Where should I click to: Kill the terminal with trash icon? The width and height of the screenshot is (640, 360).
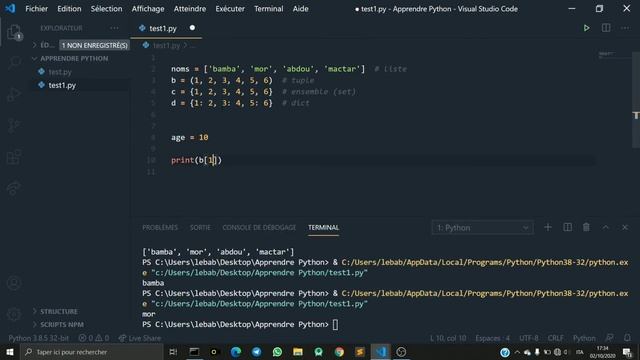[x=586, y=227]
